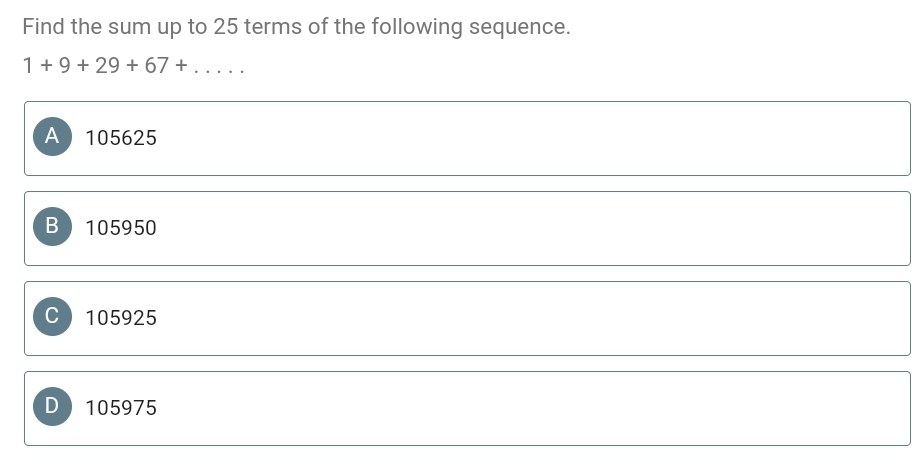Viewport: 913px width, 469px height.
Task: Click the word 'sequence.' ending the question
Action: [520, 27]
